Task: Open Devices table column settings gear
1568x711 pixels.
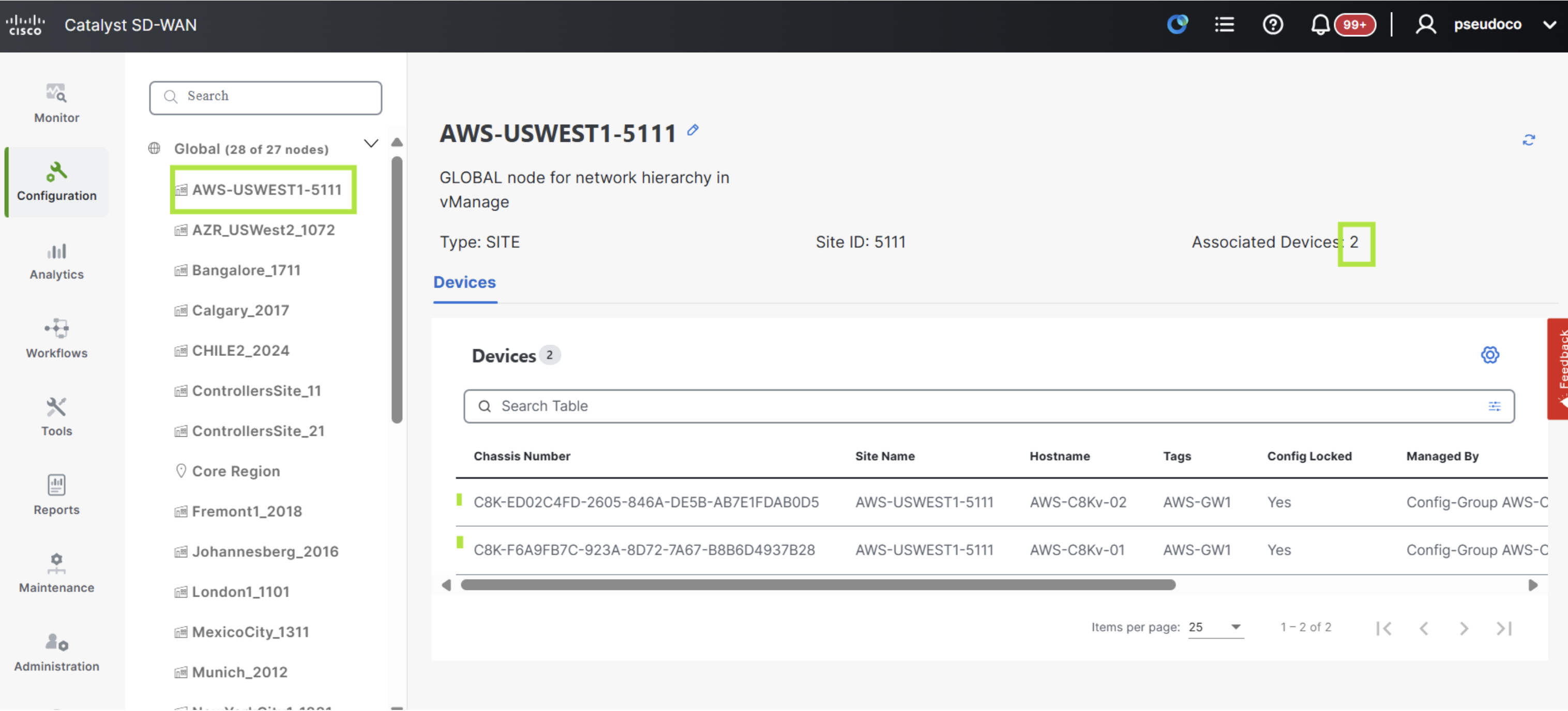Action: 1489,355
